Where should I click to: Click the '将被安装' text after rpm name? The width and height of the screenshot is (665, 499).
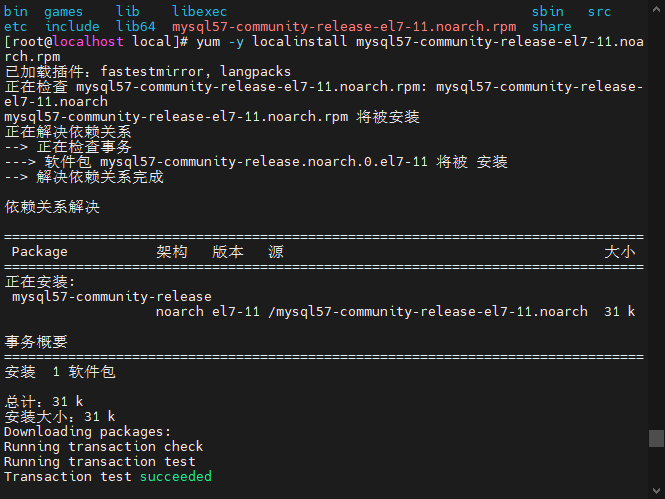tap(388, 117)
